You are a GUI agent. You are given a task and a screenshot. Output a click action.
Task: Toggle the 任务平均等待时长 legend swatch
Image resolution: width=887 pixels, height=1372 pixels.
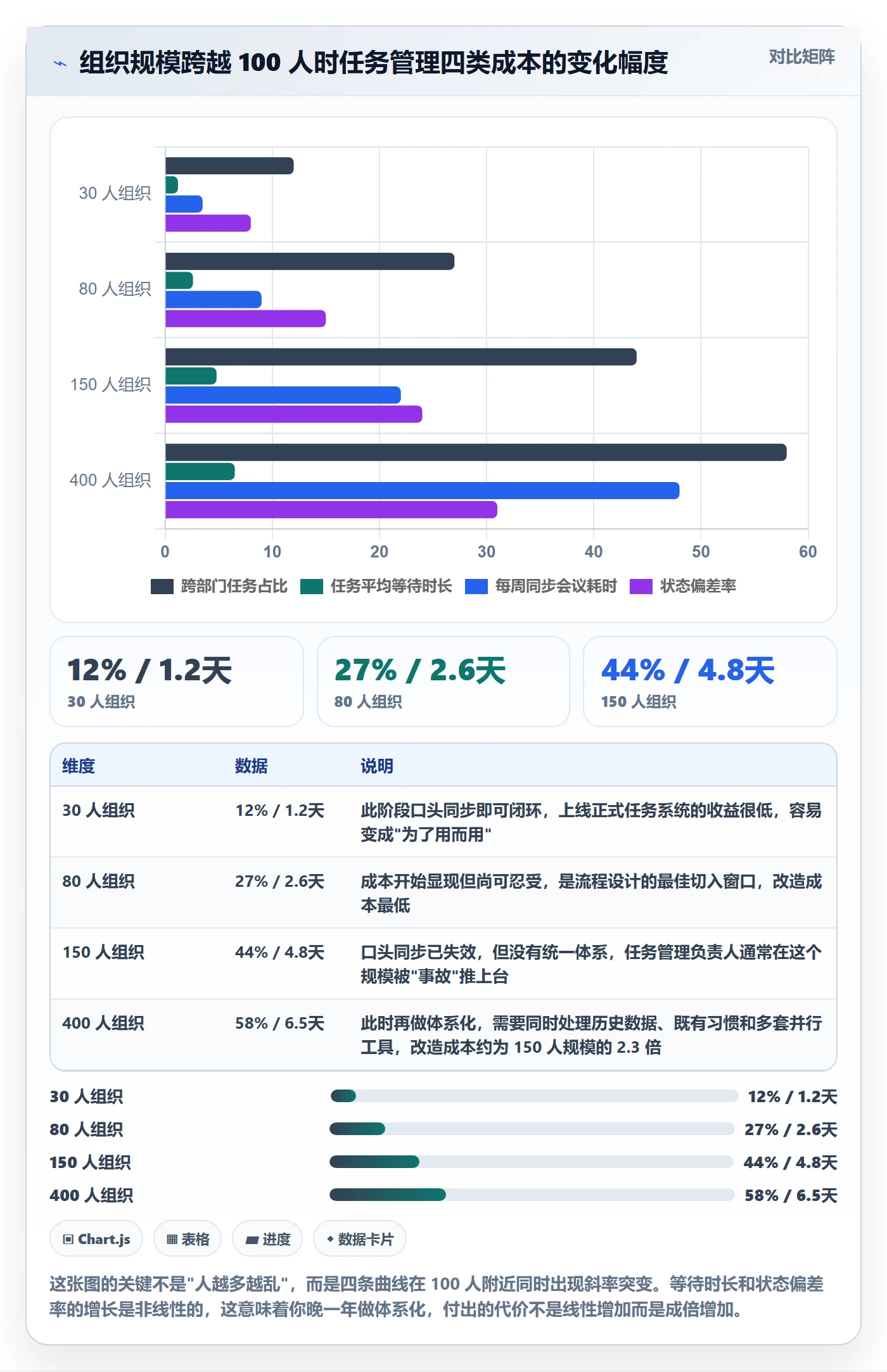(x=312, y=587)
